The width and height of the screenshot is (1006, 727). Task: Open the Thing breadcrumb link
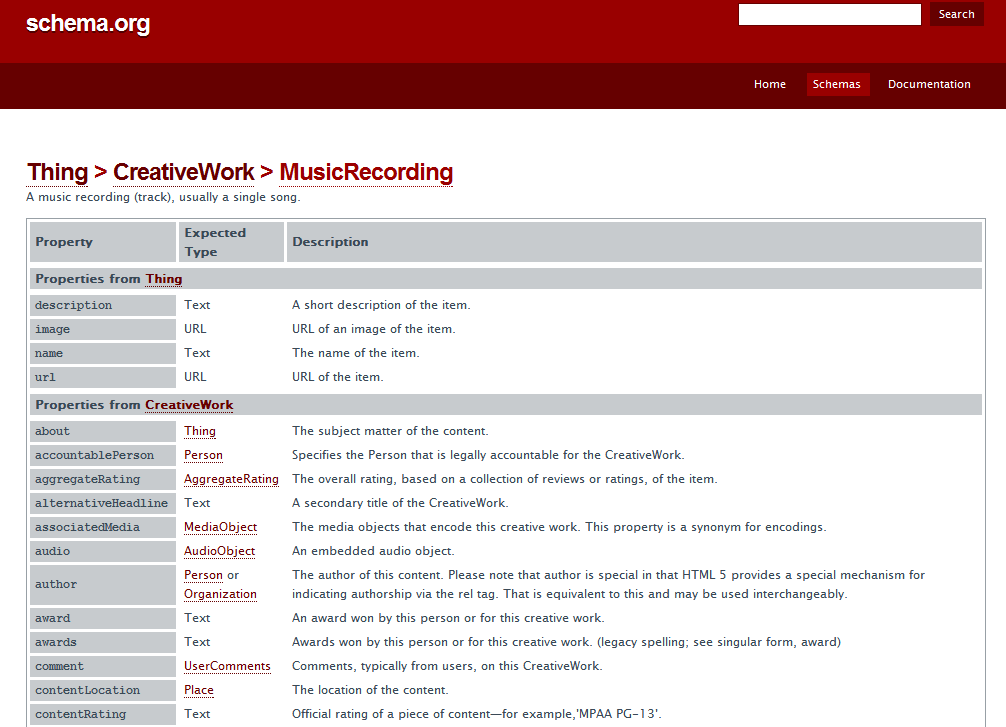tap(57, 172)
